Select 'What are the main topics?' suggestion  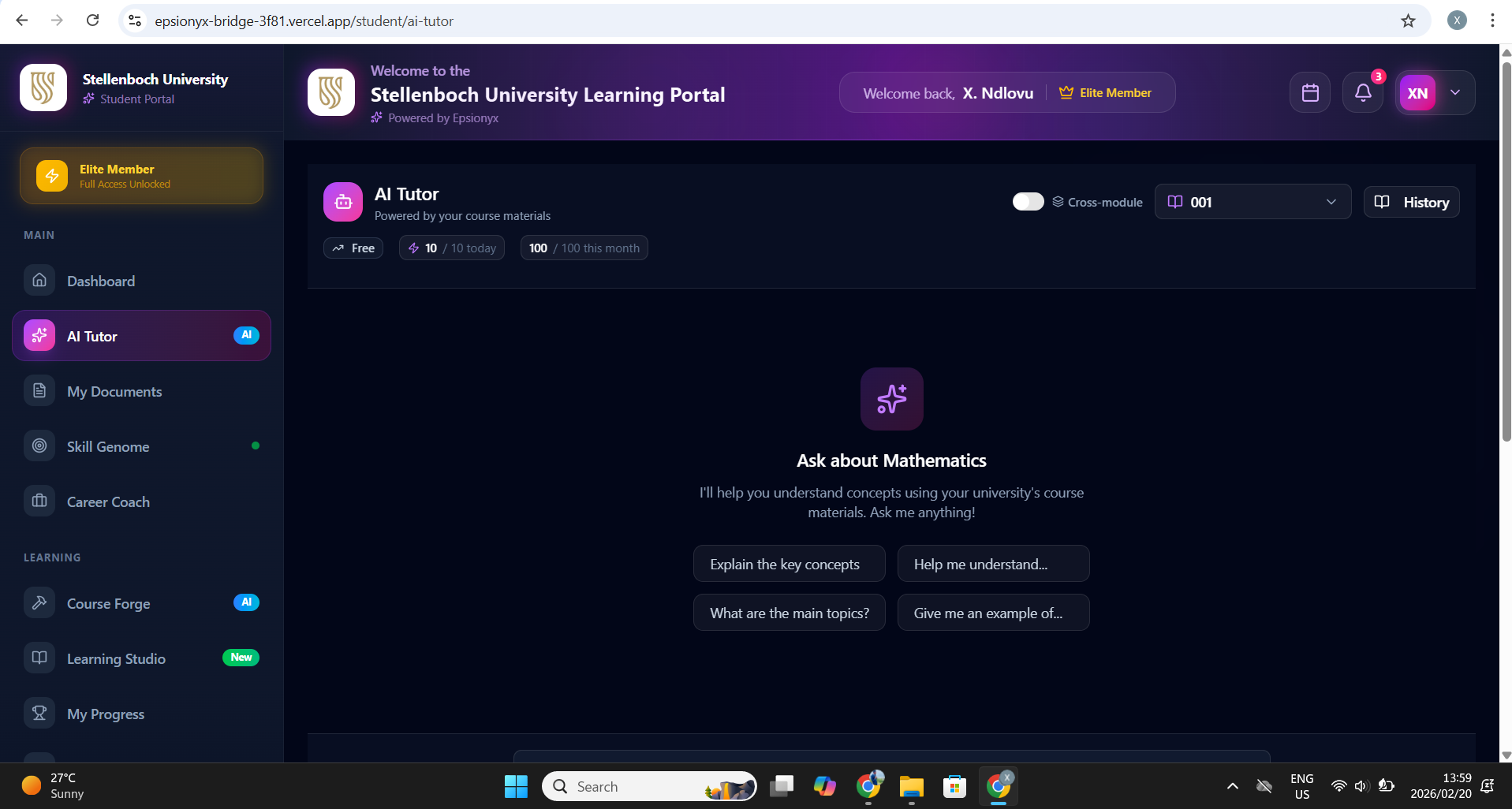(790, 613)
